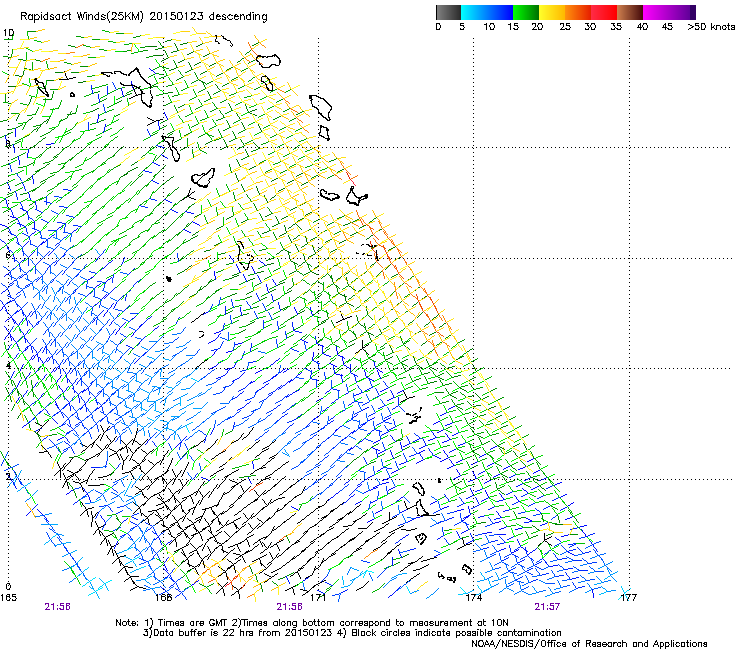This screenshot has height=650, width=740.
Task: Click the 'Note: 1) Times are GMT' line
Action: tap(312, 623)
